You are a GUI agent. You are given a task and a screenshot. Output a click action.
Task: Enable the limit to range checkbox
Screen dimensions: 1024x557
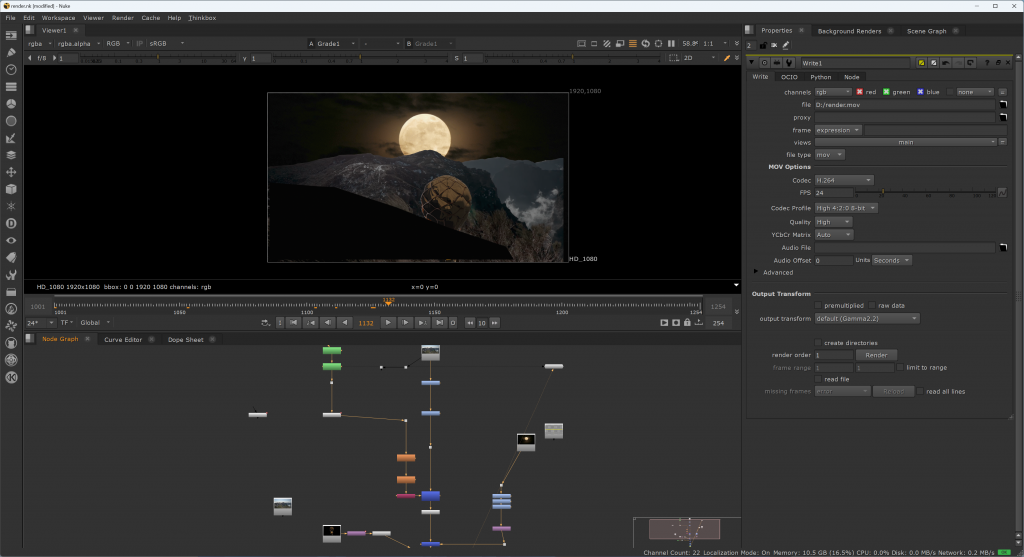click(900, 367)
